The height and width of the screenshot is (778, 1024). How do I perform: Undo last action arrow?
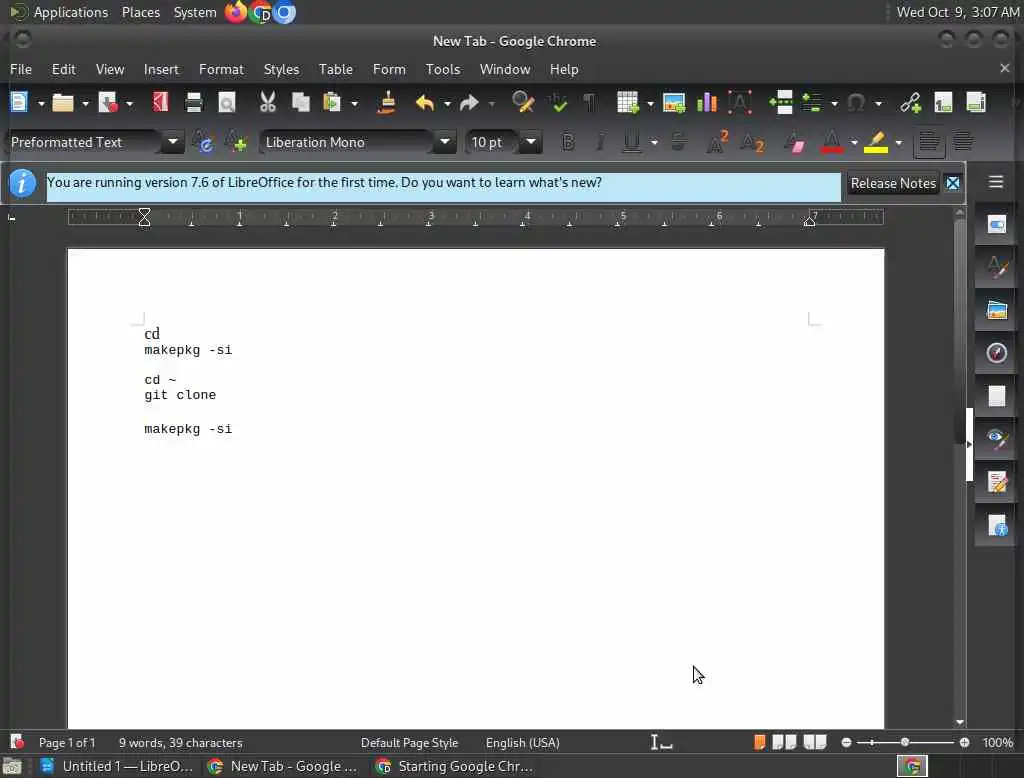coord(424,103)
